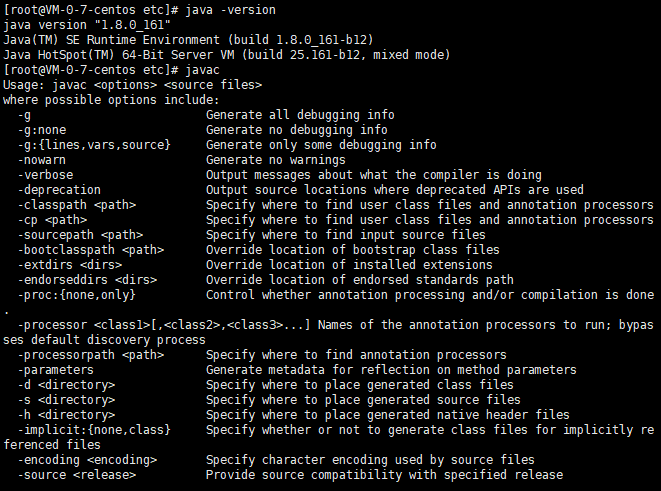Click 'Override location of endorsed standards path'
The width and height of the screenshot is (661, 491).
[x=360, y=280]
